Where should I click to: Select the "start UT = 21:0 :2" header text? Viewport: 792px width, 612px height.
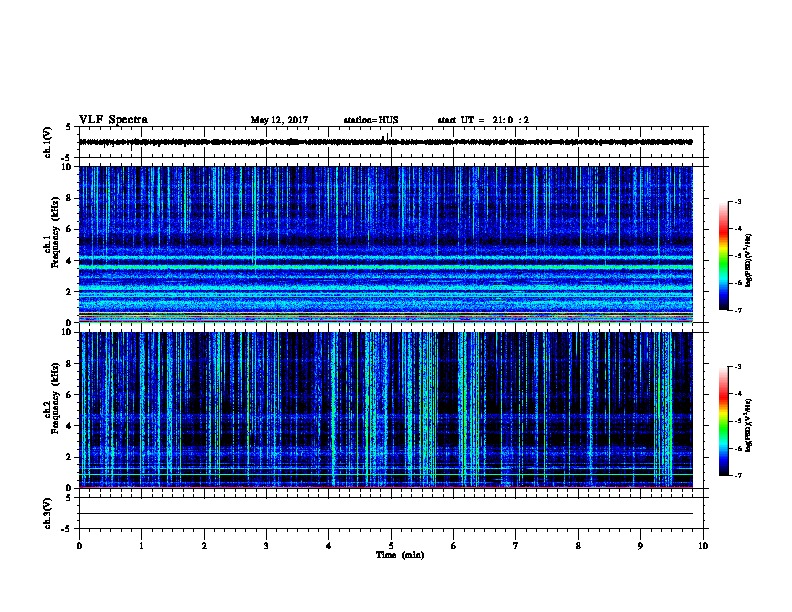tap(483, 120)
